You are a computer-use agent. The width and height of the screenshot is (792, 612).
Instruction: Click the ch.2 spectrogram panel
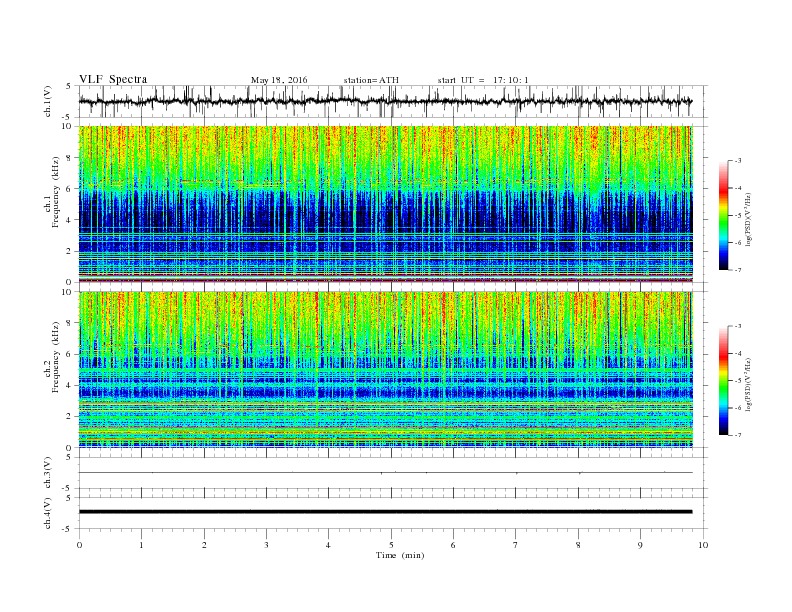(x=385, y=370)
